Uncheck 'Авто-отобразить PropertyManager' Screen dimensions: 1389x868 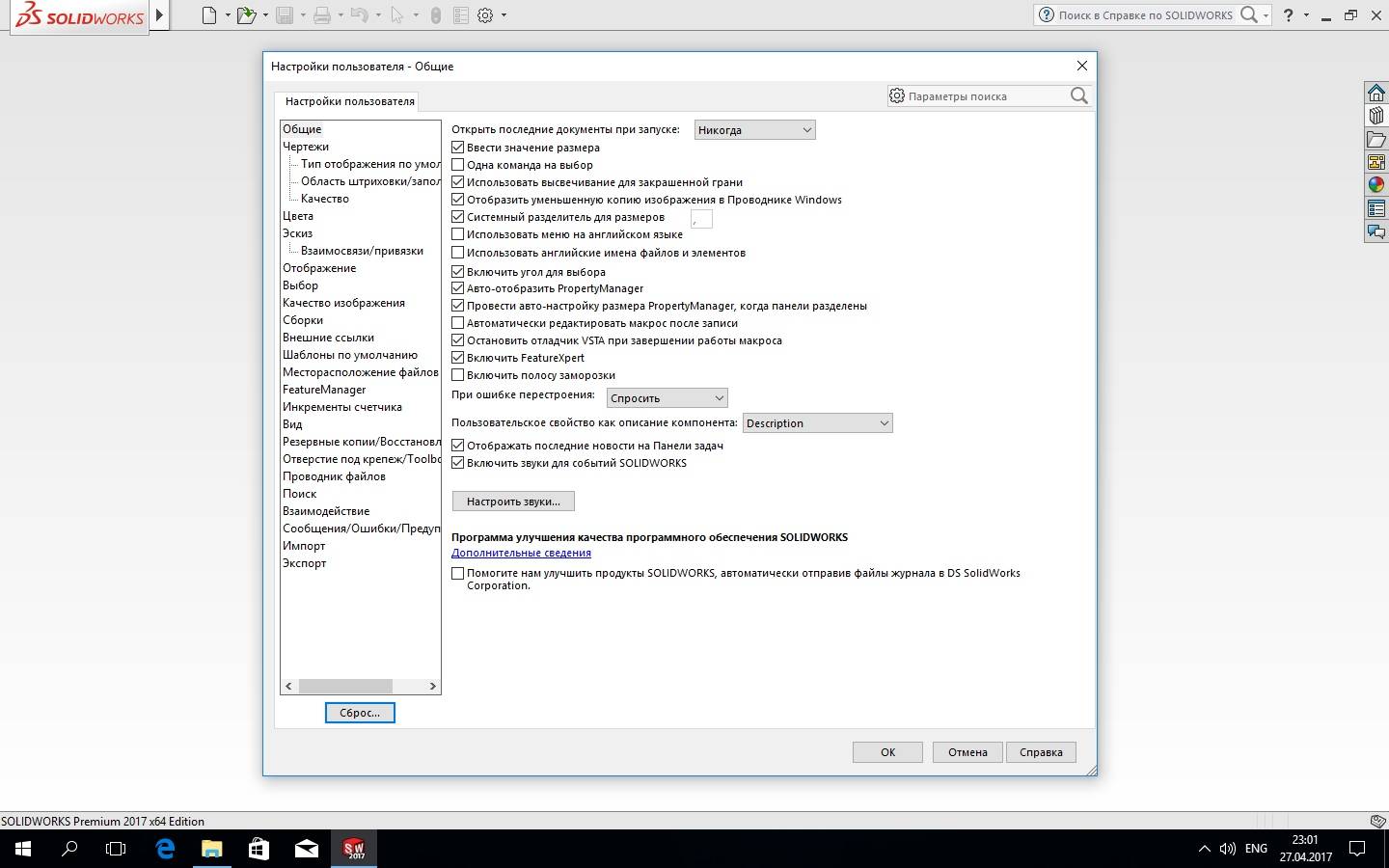coord(458,288)
